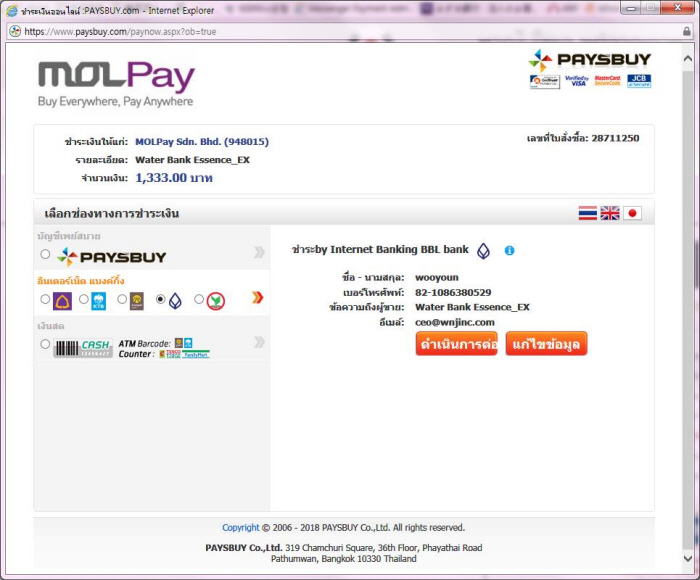Click the orange ดำเนินการต่อ continue button

pyautogui.click(x=457, y=344)
